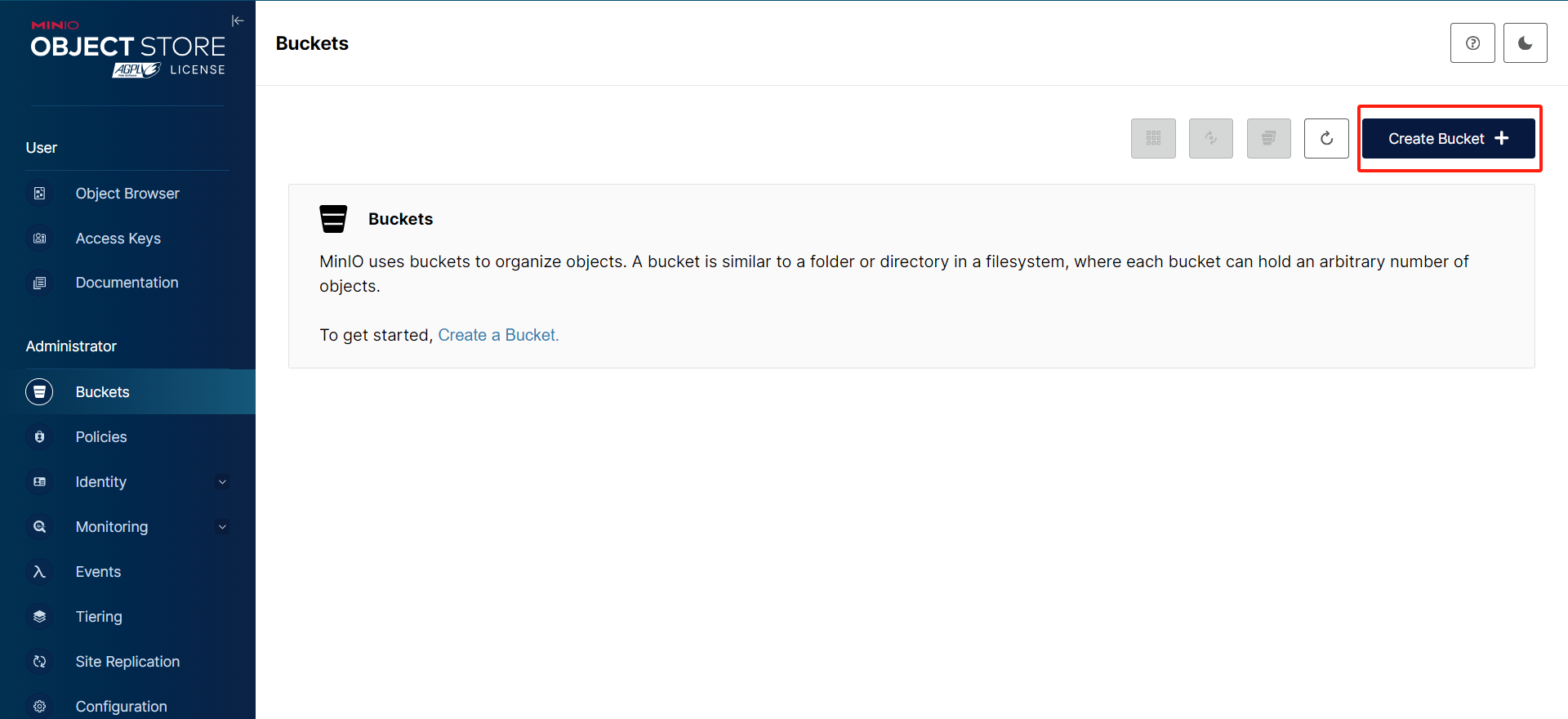The image size is (1568, 719).
Task: Expand the Monitoring submenu chevron
Action: tap(222, 527)
